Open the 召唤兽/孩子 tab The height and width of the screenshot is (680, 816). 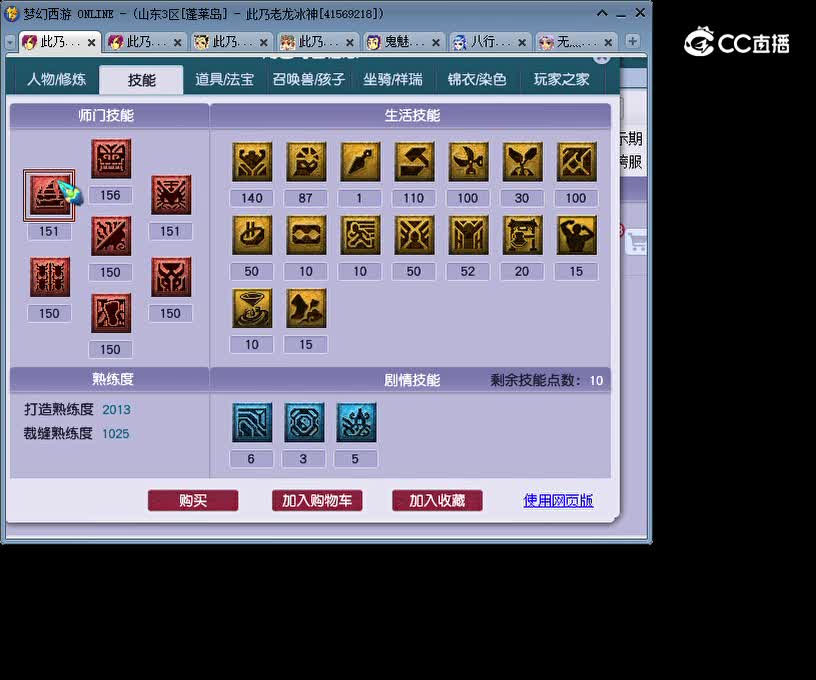click(x=309, y=80)
